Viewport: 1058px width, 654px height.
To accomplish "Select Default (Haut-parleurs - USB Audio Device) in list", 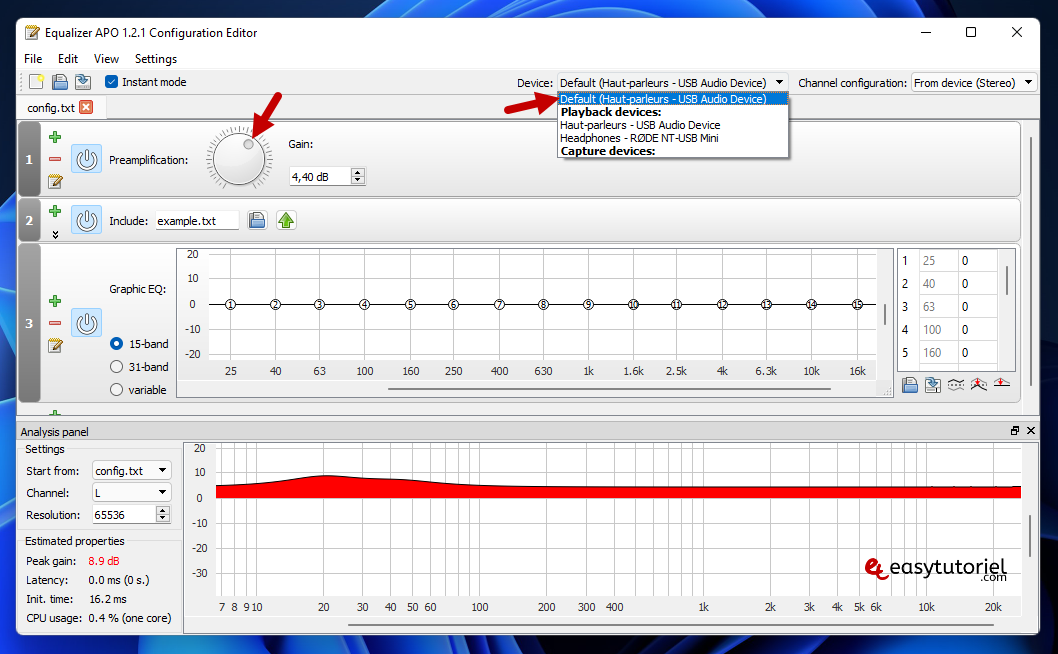I will click(673, 99).
